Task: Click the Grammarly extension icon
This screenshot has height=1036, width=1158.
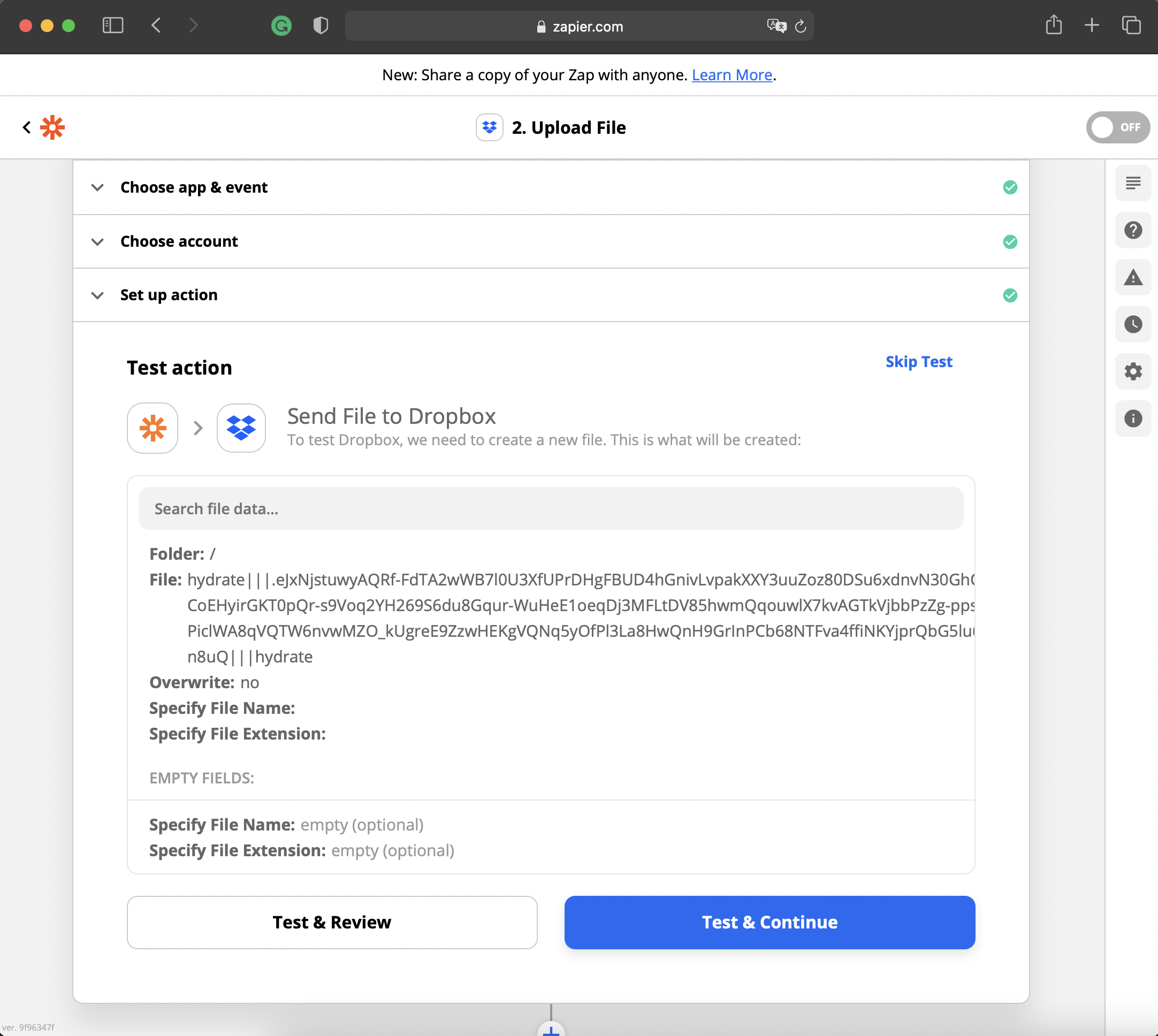Action: [281, 26]
